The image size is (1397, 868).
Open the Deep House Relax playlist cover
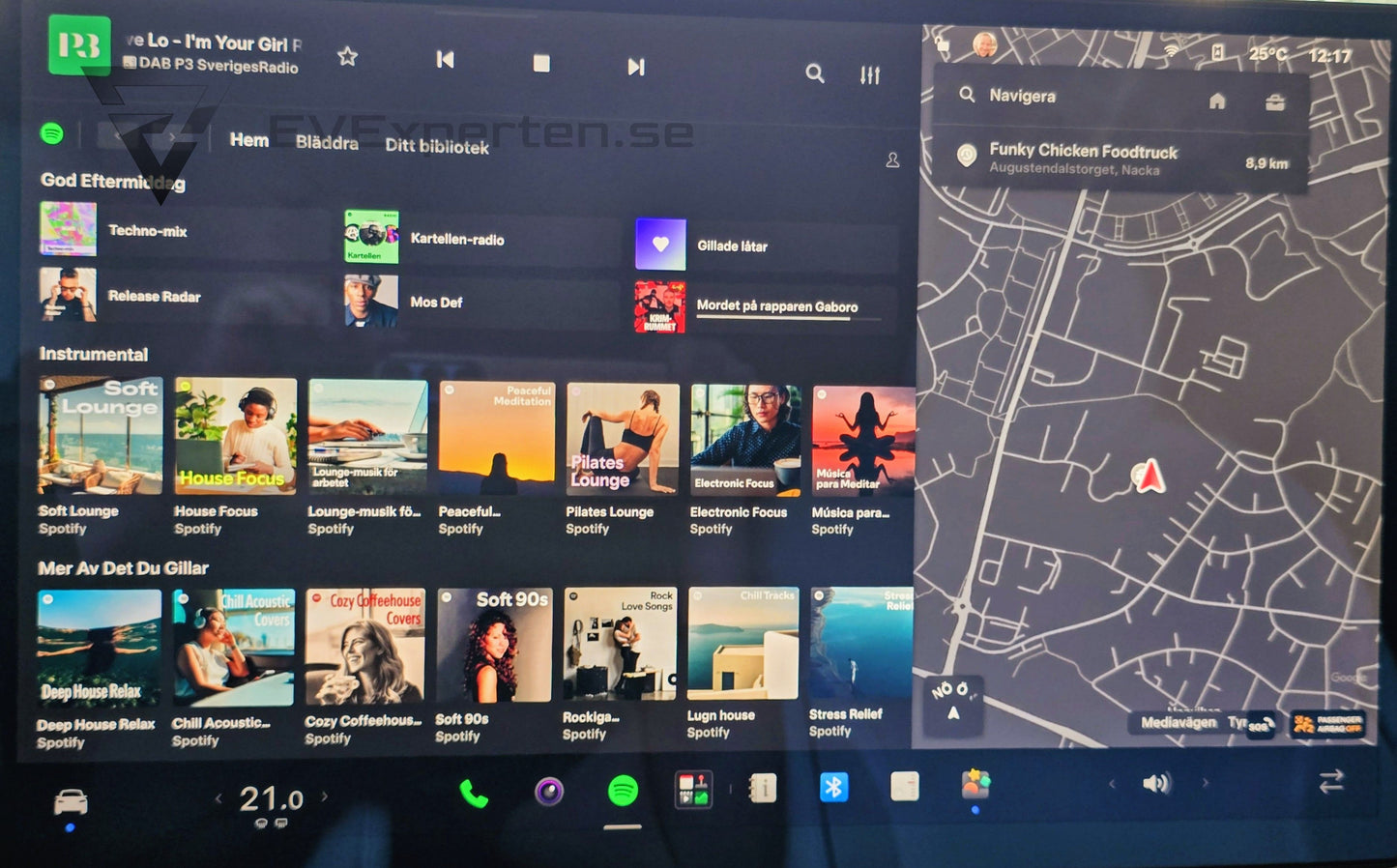[99, 648]
